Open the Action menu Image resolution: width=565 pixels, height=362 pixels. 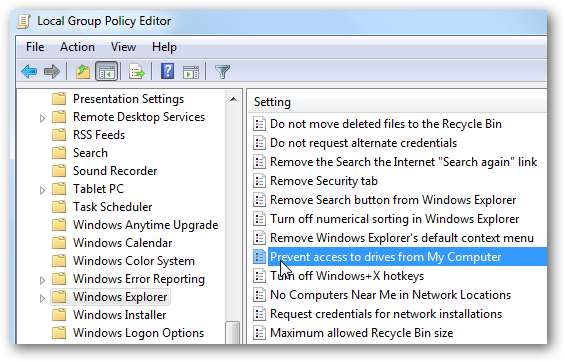click(77, 47)
